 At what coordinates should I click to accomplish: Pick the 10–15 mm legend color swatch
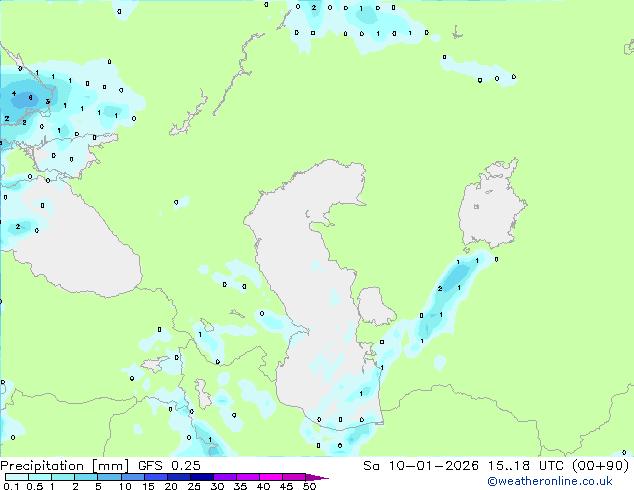coord(132,477)
